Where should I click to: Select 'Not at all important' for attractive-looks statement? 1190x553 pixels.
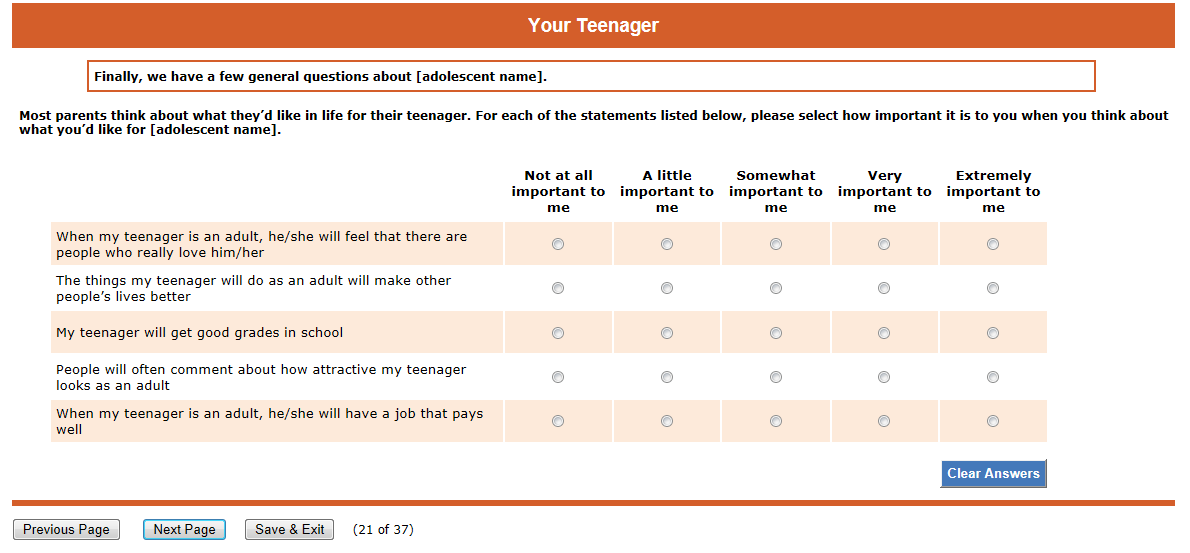tap(558, 377)
